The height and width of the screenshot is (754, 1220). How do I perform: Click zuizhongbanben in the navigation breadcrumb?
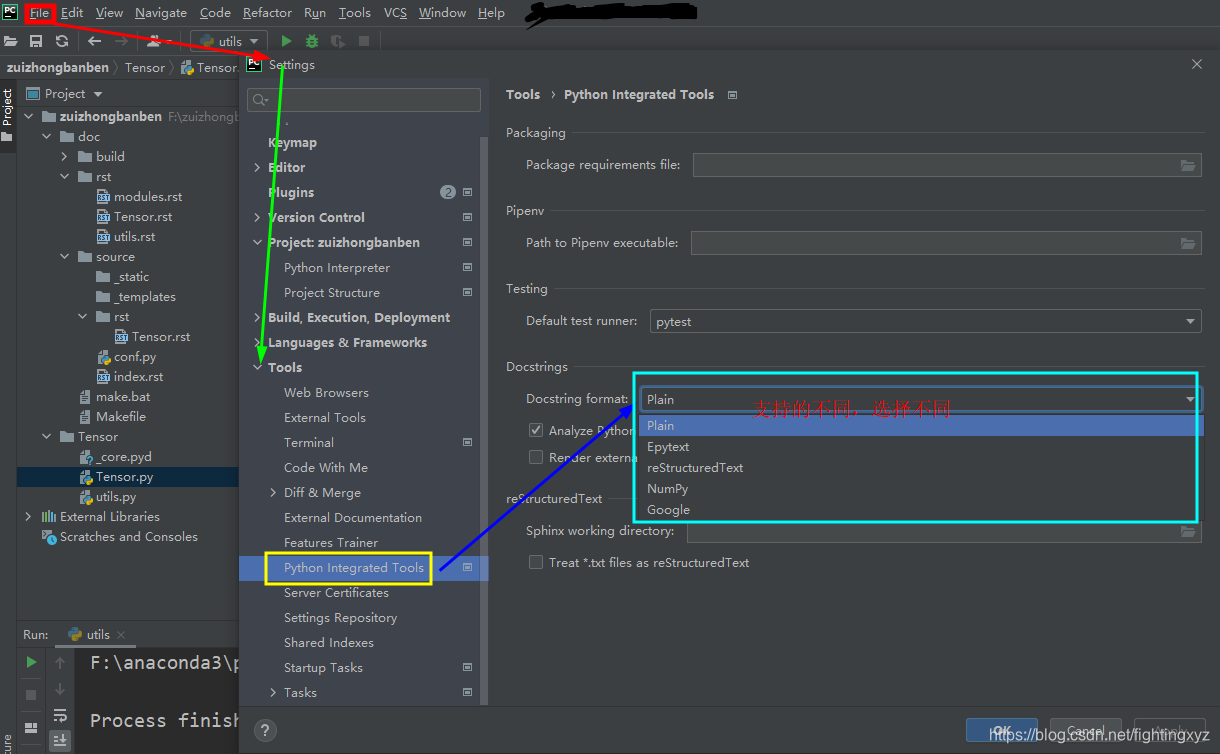[60, 68]
